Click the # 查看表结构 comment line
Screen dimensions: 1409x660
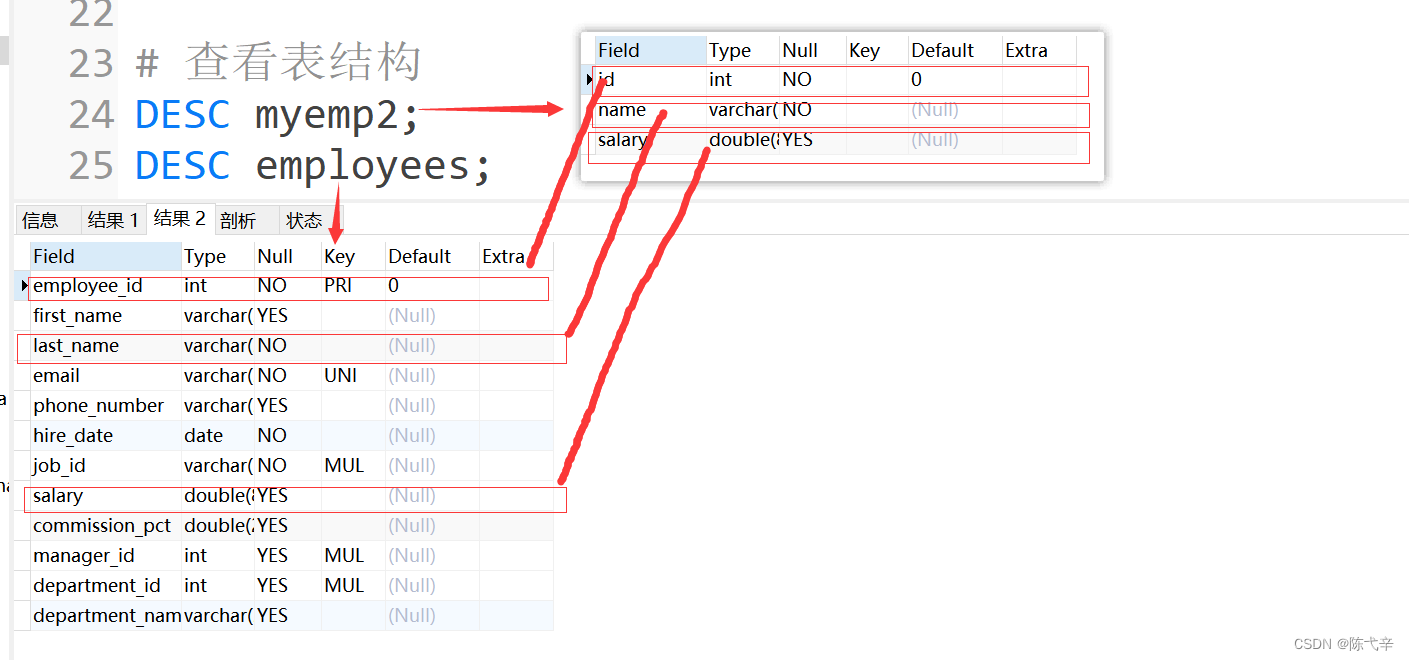pos(278,64)
